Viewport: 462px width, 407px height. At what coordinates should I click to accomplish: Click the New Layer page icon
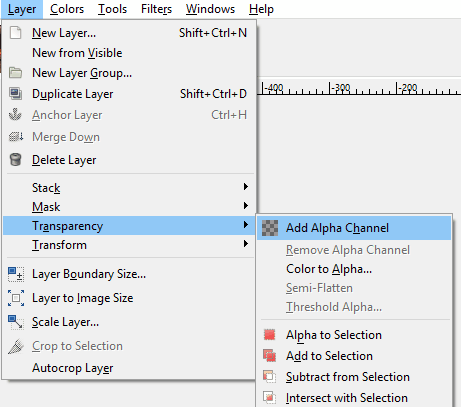click(15, 33)
